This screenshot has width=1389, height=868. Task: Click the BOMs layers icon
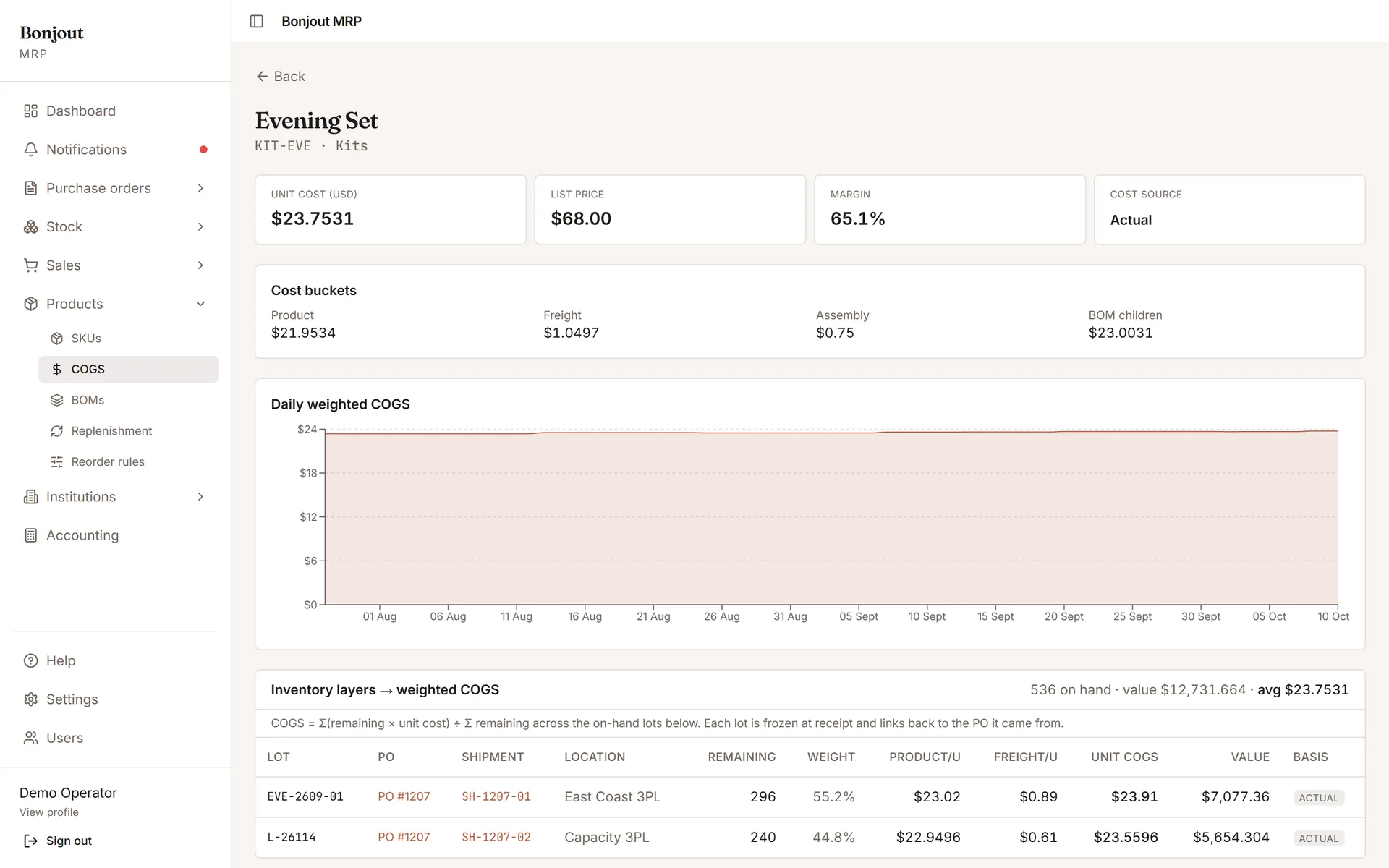pyautogui.click(x=57, y=400)
